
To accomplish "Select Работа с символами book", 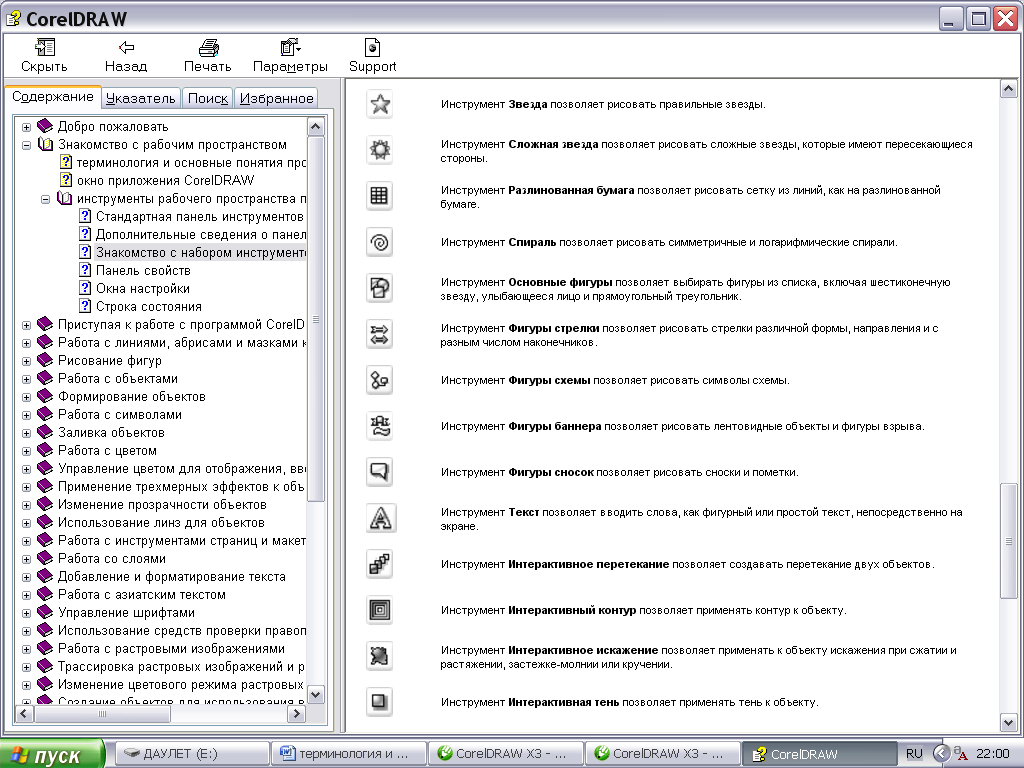I will [120, 415].
